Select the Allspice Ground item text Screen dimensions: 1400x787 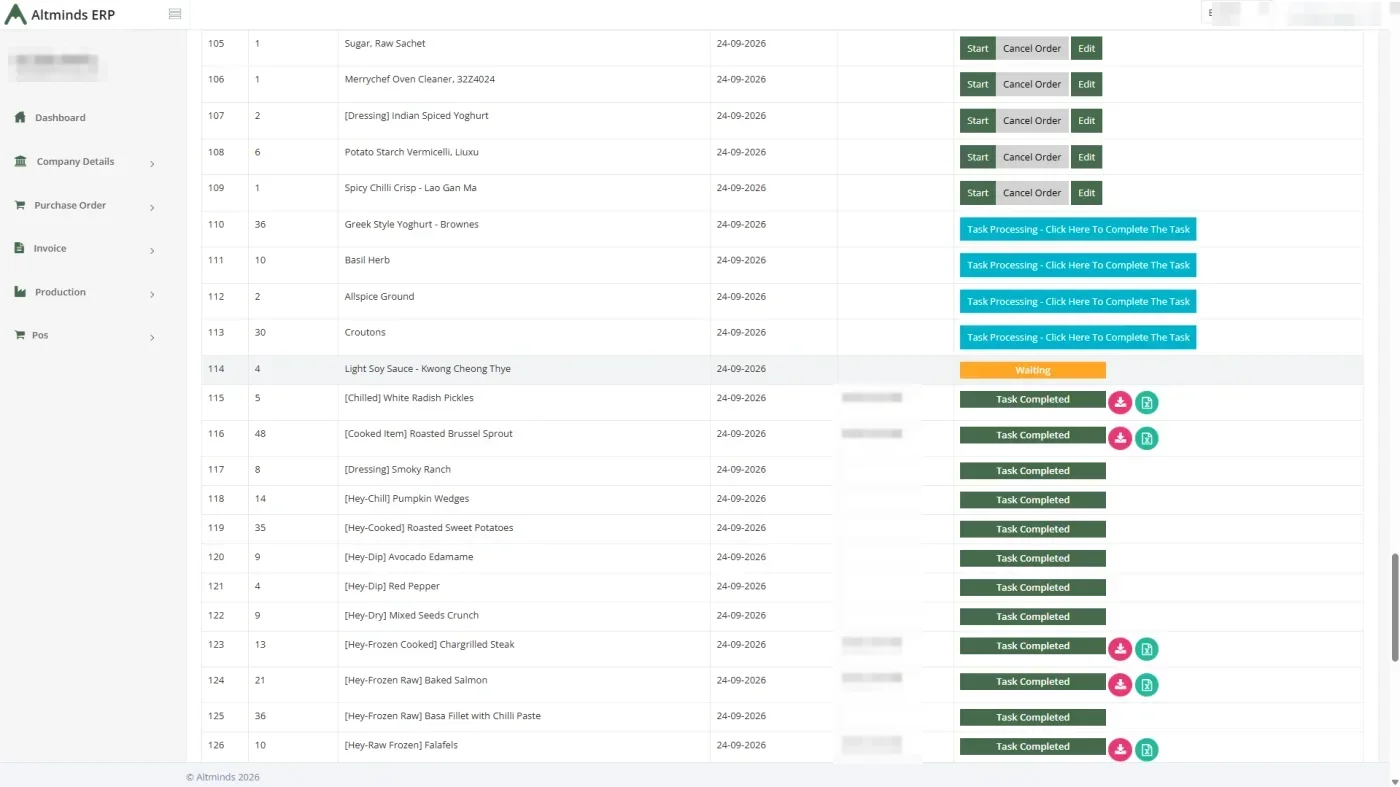379,296
